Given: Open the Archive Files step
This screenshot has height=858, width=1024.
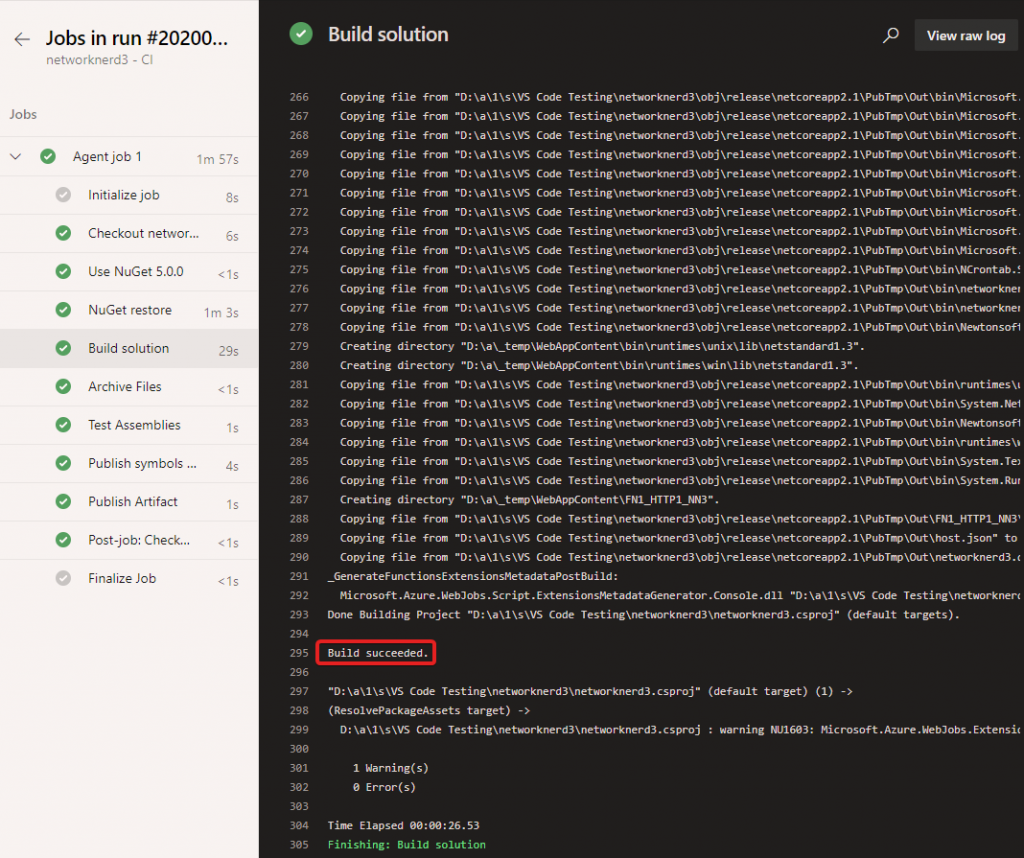Looking at the screenshot, I should tap(129, 387).
